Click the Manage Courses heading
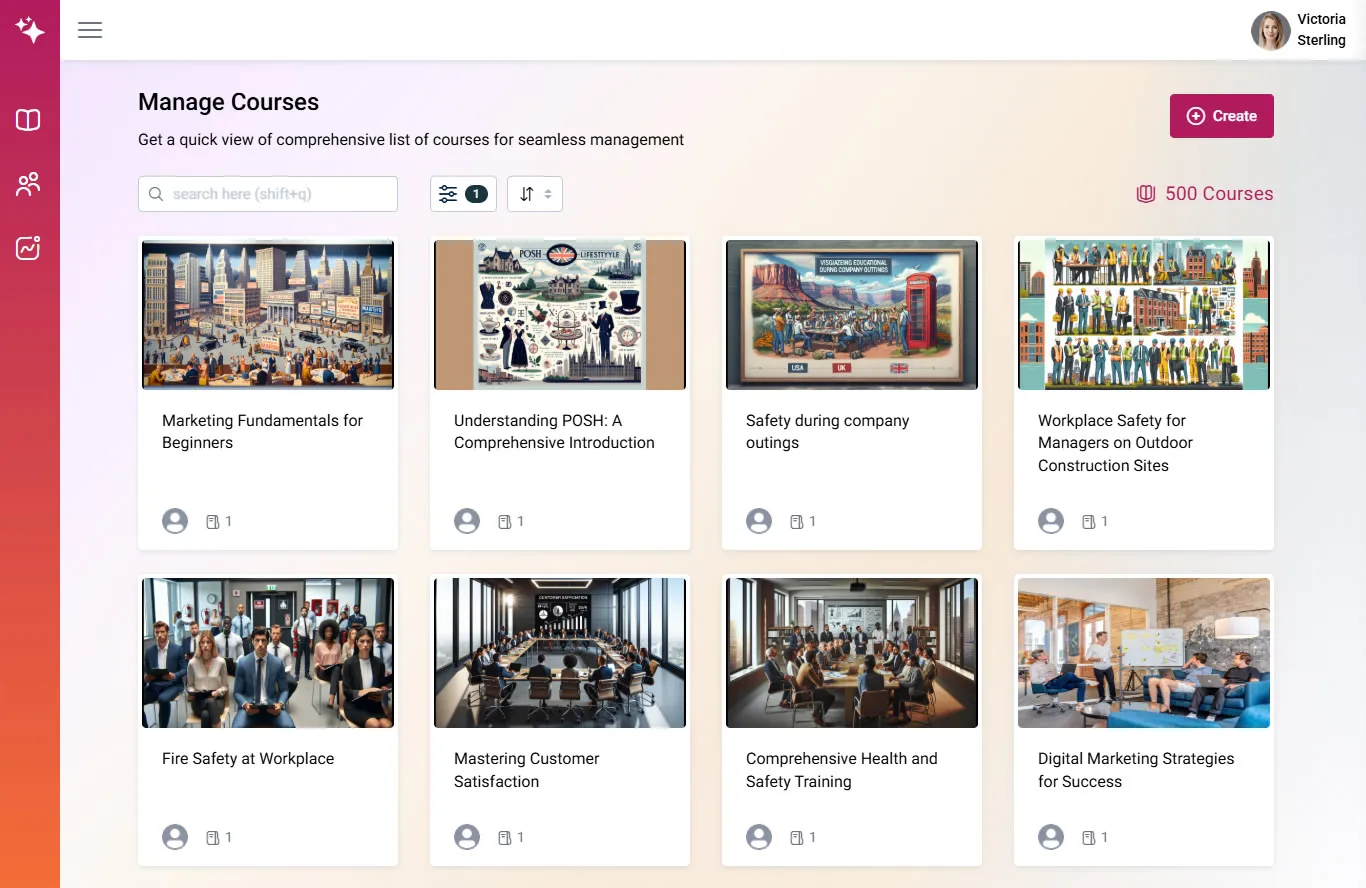This screenshot has height=888, width=1366. click(228, 102)
